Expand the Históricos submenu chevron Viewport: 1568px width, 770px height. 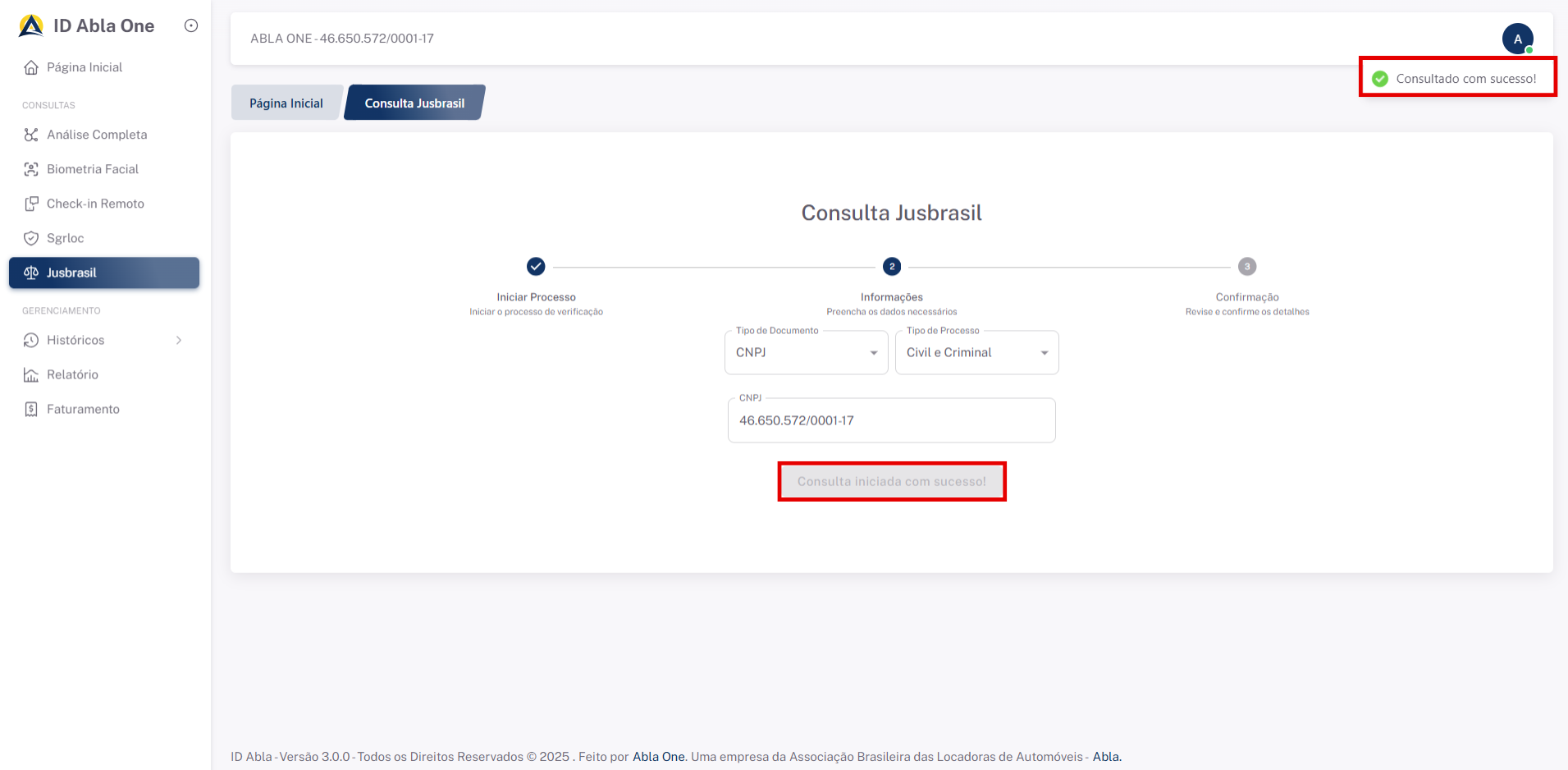coord(179,340)
